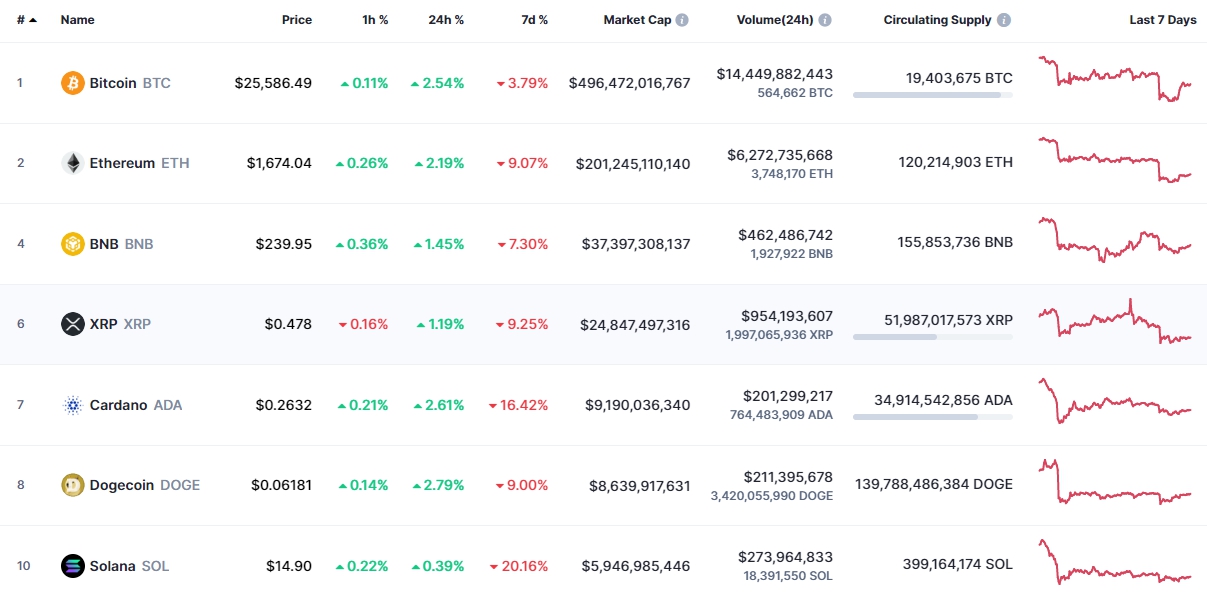Open Ethereum's last 7 days sparkline chart
The image size is (1207, 600).
click(1115, 160)
